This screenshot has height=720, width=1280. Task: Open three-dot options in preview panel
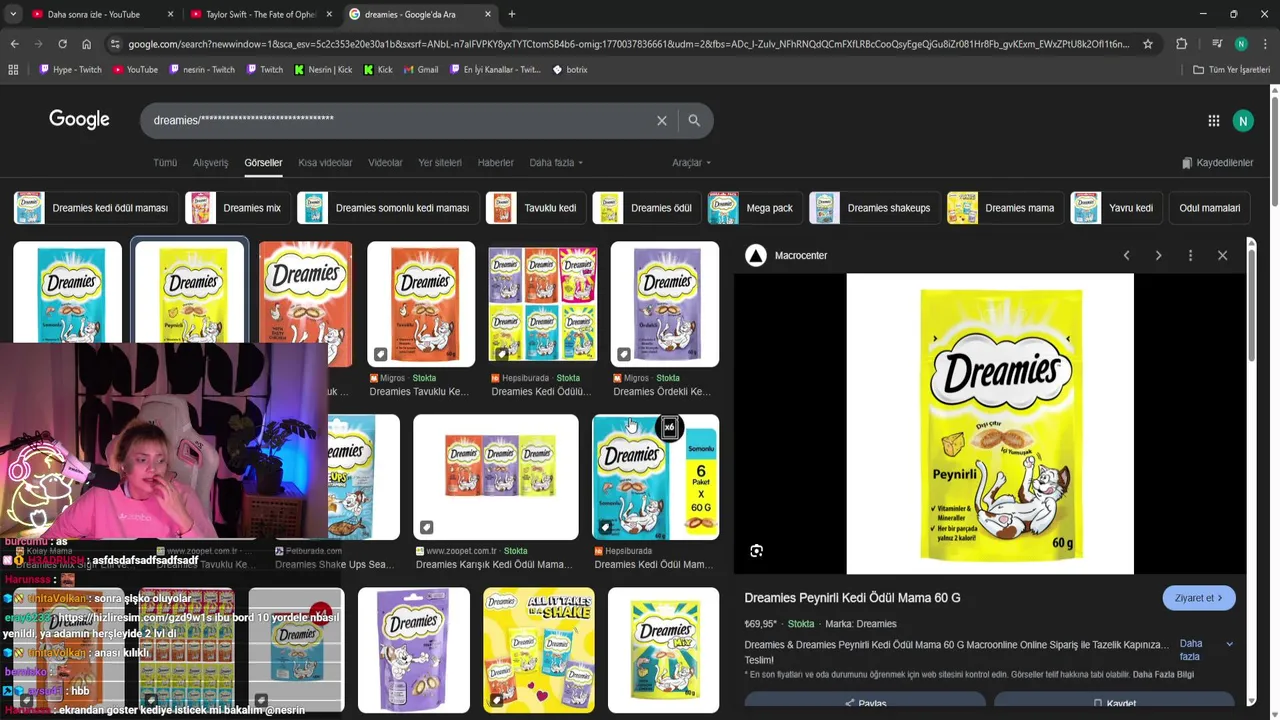tap(1190, 255)
